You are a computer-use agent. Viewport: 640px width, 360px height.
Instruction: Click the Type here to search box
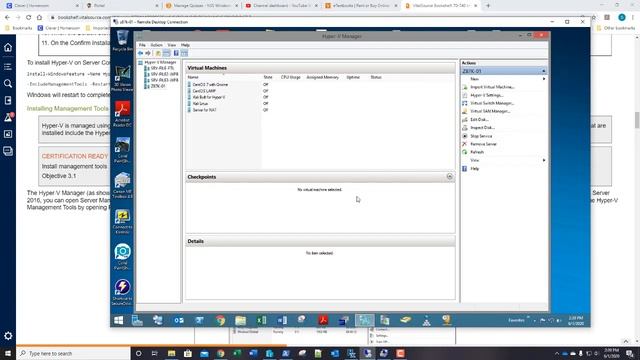tap(73, 353)
